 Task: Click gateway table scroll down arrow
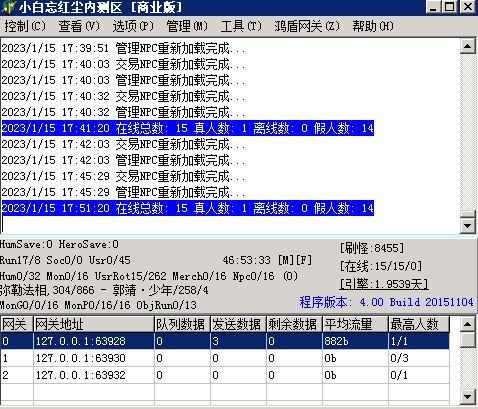[x=467, y=396]
